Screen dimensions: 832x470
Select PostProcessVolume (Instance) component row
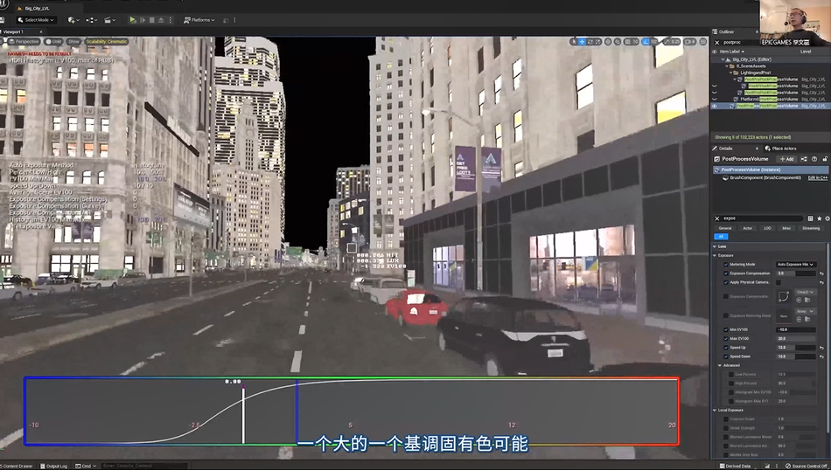pyautogui.click(x=770, y=170)
